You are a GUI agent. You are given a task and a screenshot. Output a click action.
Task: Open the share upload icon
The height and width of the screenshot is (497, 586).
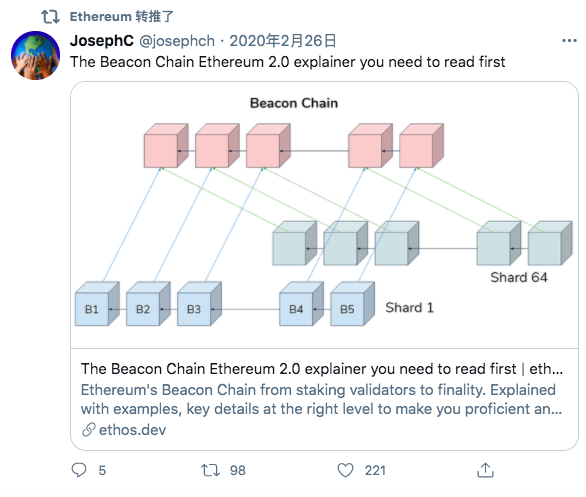pyautogui.click(x=485, y=470)
